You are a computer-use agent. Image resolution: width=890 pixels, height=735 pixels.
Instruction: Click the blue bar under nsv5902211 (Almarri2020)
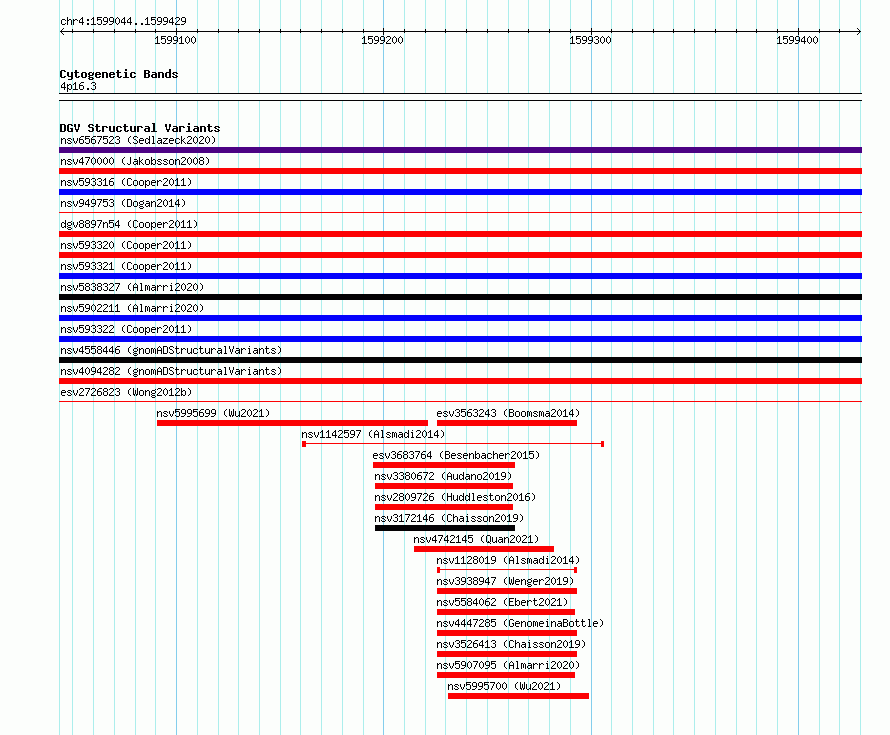460,318
